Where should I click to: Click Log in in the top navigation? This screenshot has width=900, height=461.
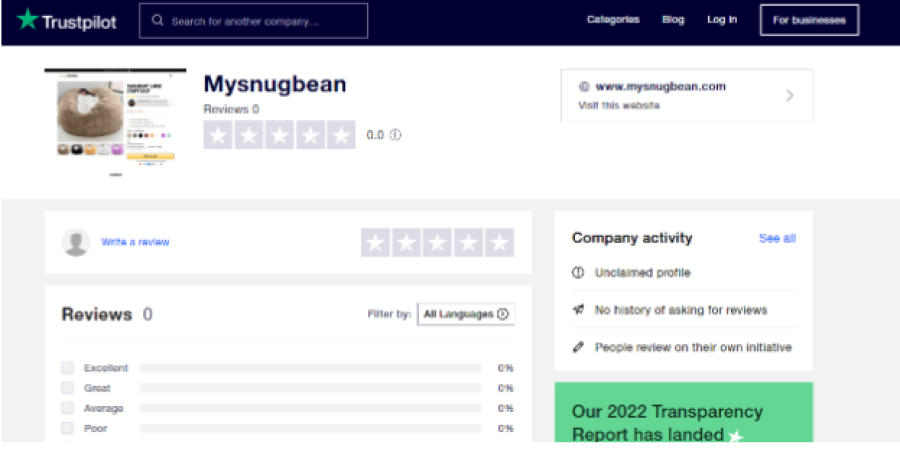click(721, 20)
